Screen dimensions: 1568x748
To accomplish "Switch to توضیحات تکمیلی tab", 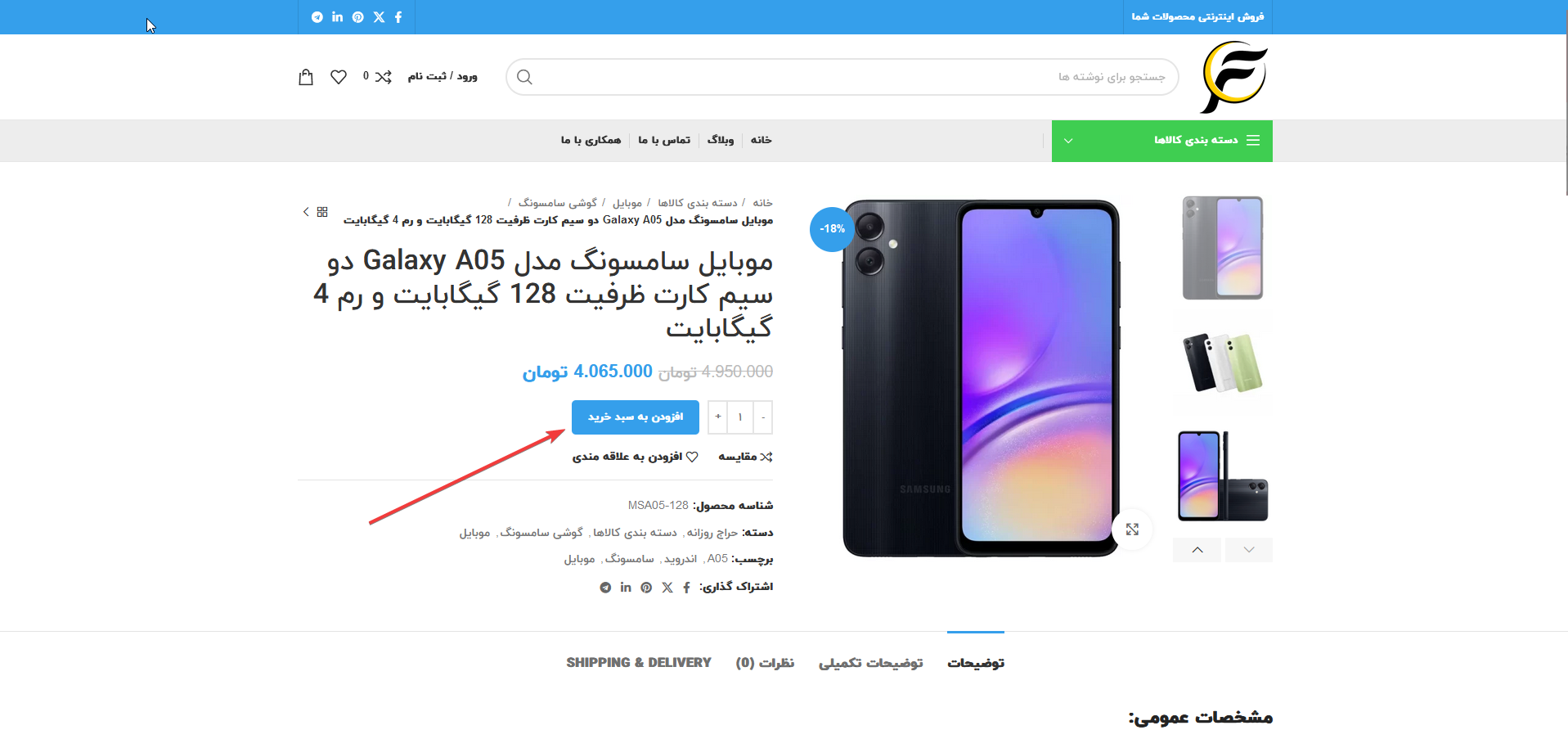I will (871, 663).
